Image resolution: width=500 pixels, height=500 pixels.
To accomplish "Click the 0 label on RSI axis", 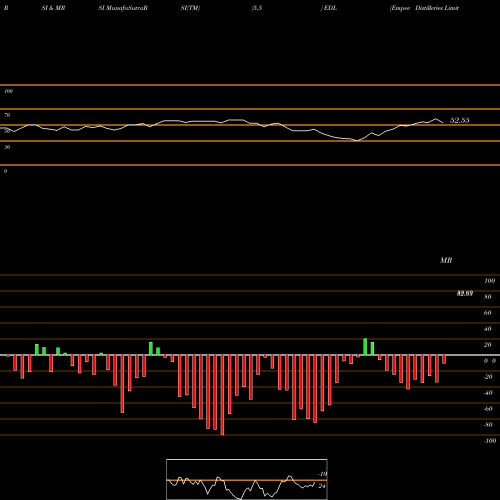I will pos(6,171).
